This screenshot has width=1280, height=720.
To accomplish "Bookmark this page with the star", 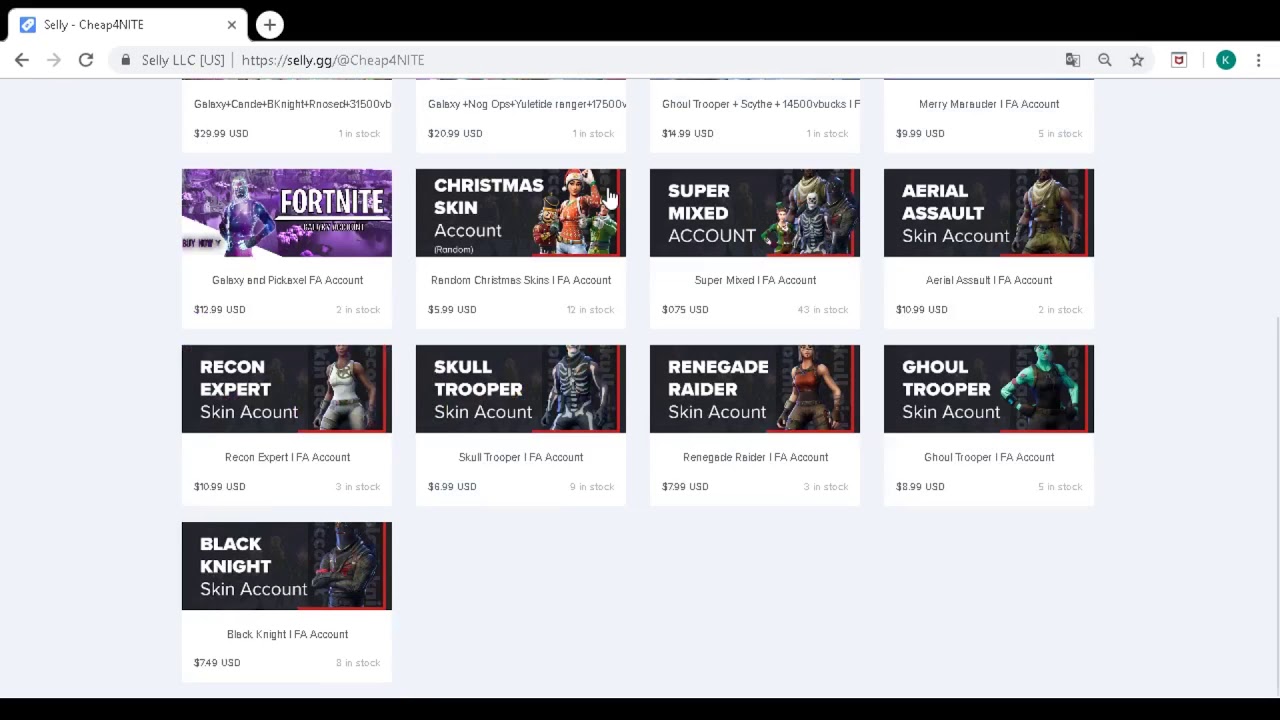I will click(x=1137, y=60).
